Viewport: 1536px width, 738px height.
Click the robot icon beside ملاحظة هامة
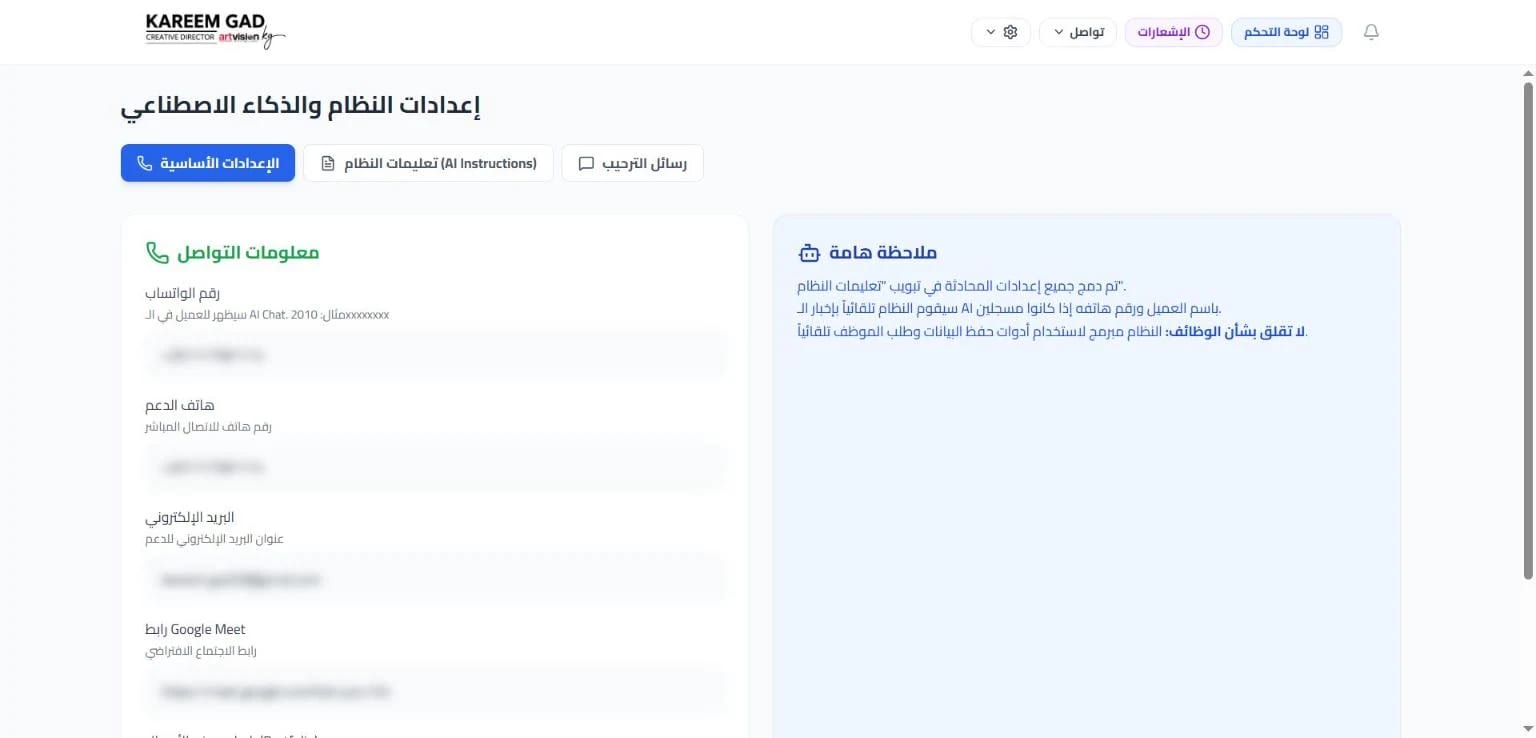click(809, 253)
